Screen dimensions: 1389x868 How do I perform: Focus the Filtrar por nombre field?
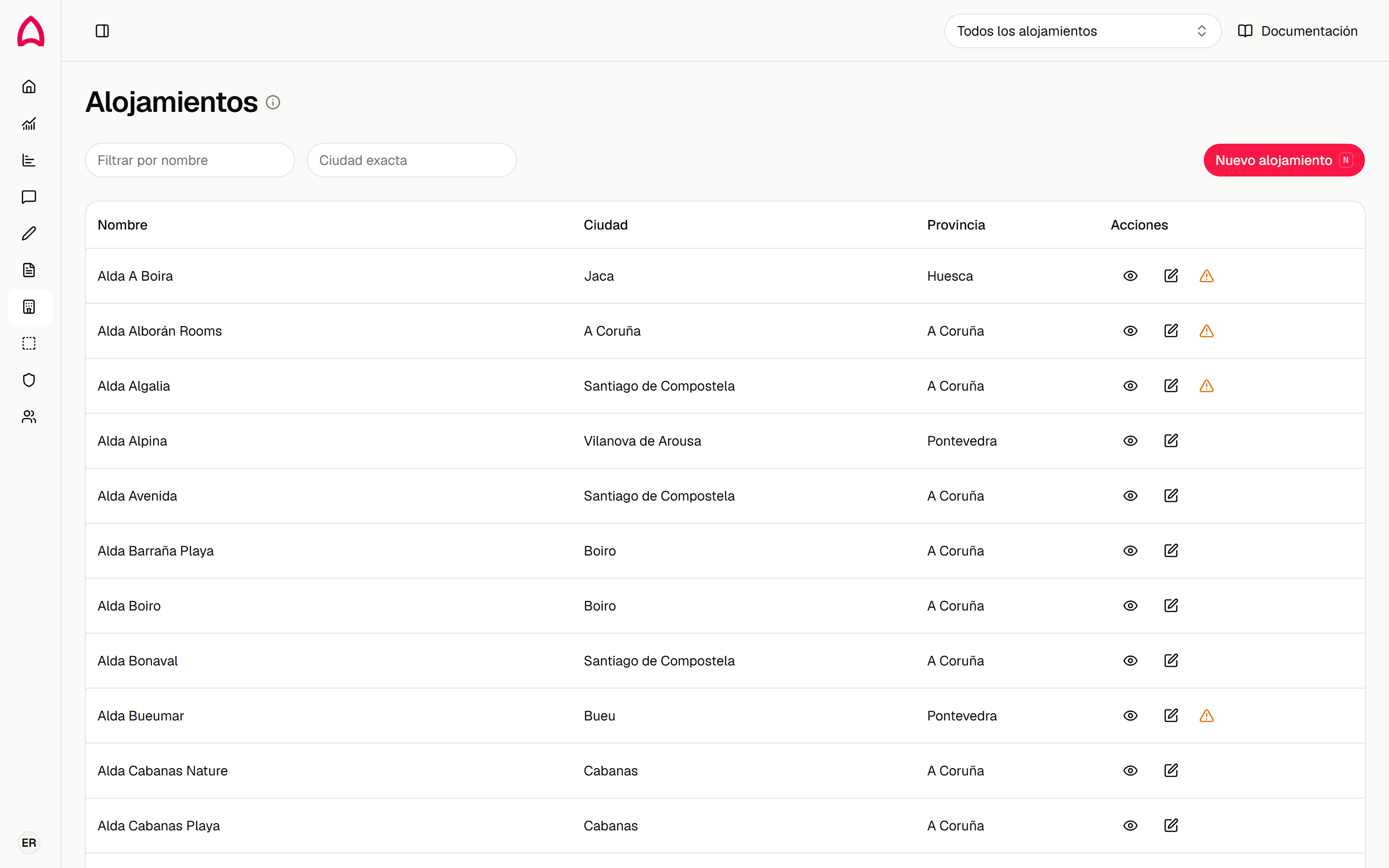point(190,160)
